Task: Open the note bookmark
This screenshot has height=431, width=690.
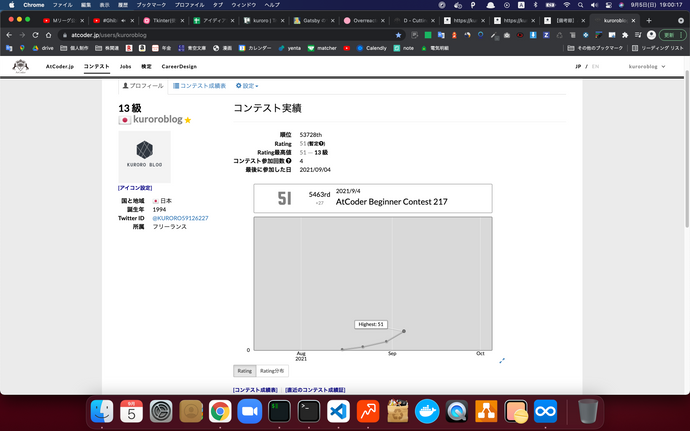Action: click(404, 48)
